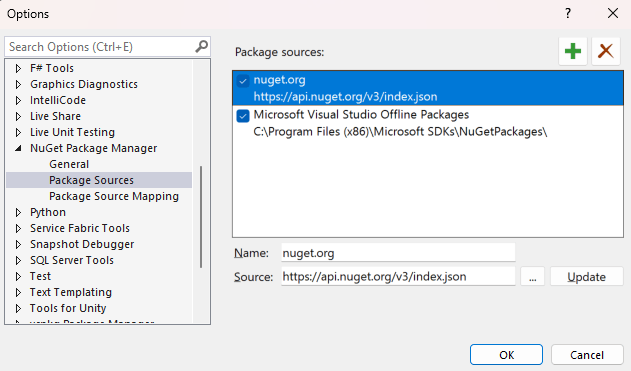The image size is (631, 371).
Task: Expand the SQL Server Tools node
Action: (19, 260)
